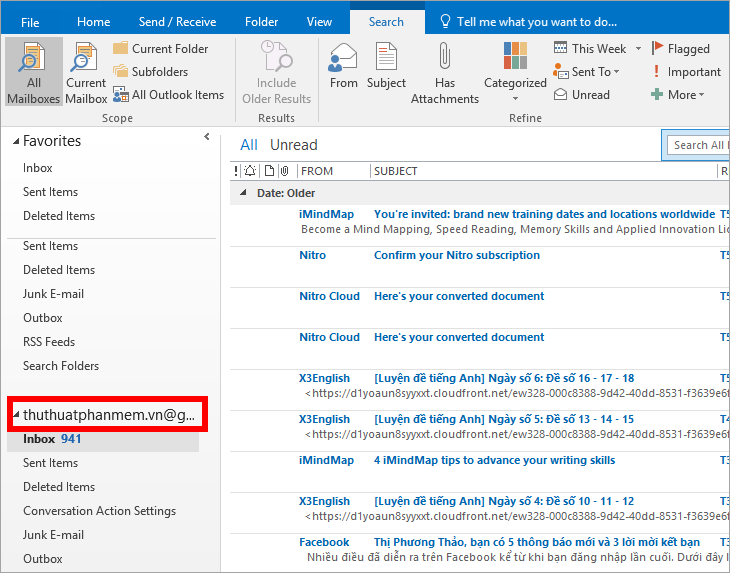Open Junk E-mail below Conversation Action Settings
730x573 pixels.
[x=54, y=535]
